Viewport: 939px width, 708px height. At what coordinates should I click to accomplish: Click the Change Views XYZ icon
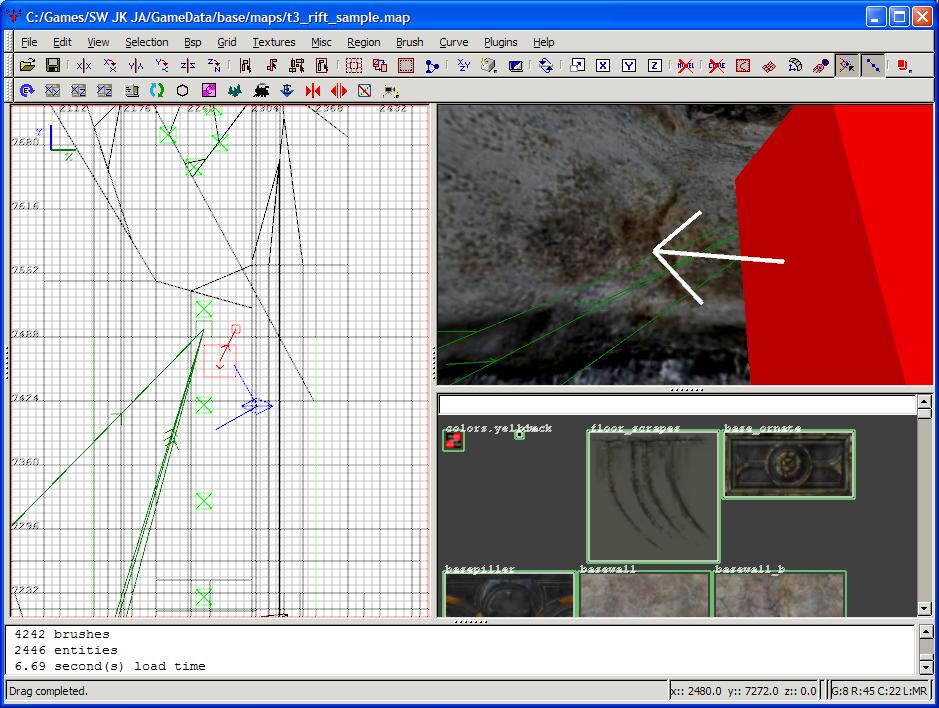(464, 65)
